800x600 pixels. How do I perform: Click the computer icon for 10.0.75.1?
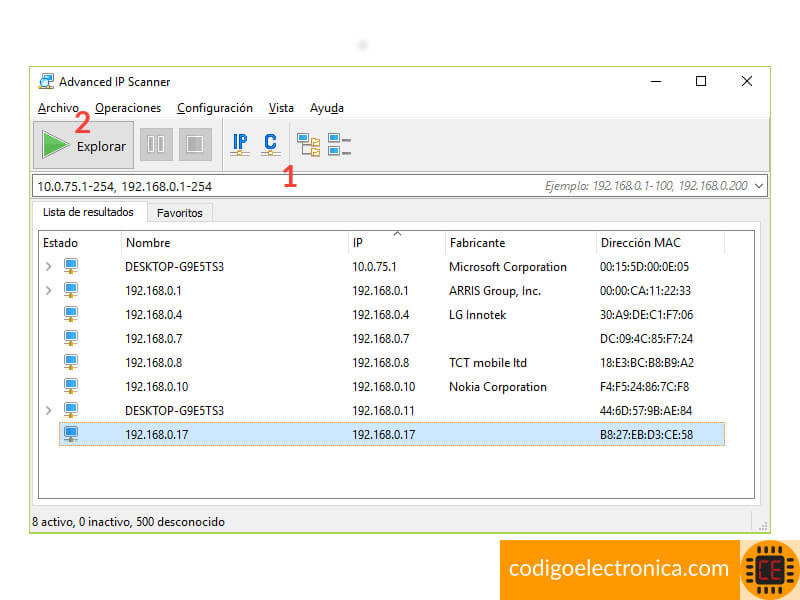point(71,266)
